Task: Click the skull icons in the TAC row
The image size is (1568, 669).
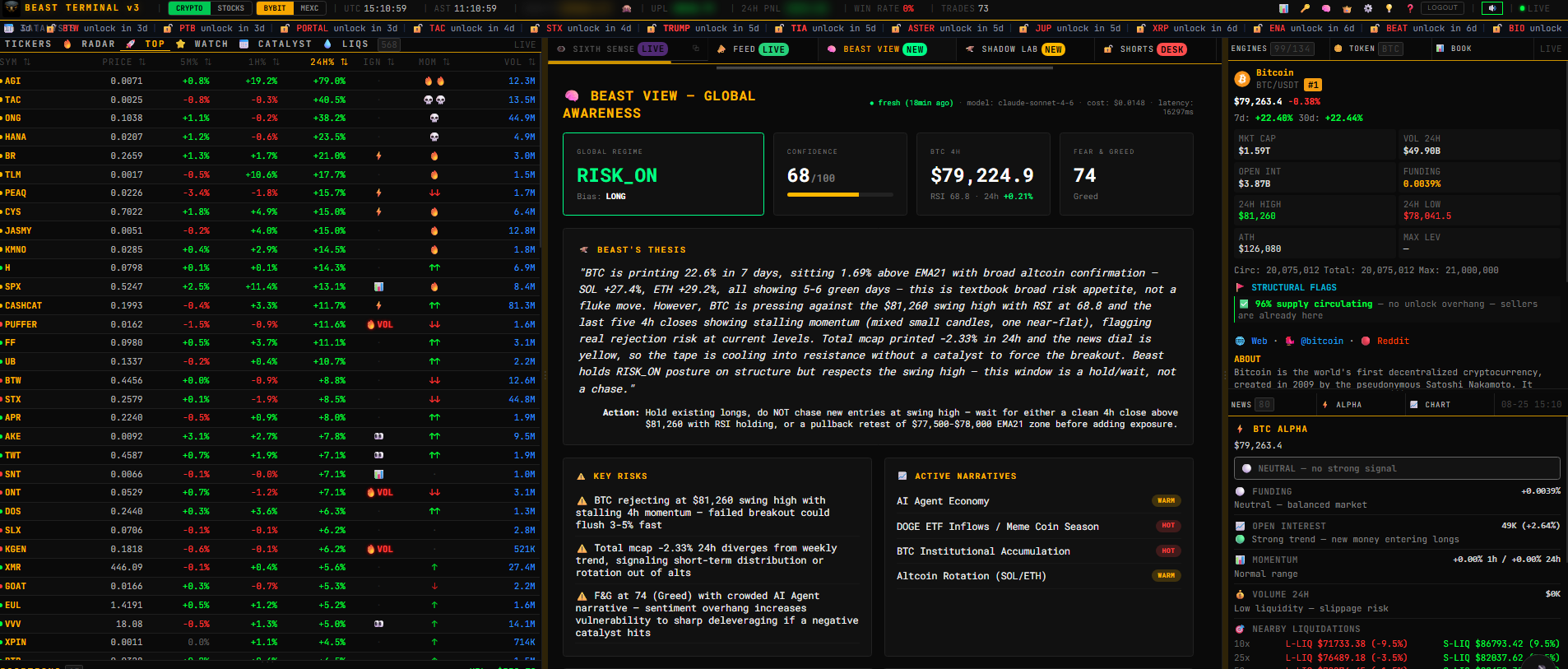Action: [434, 100]
